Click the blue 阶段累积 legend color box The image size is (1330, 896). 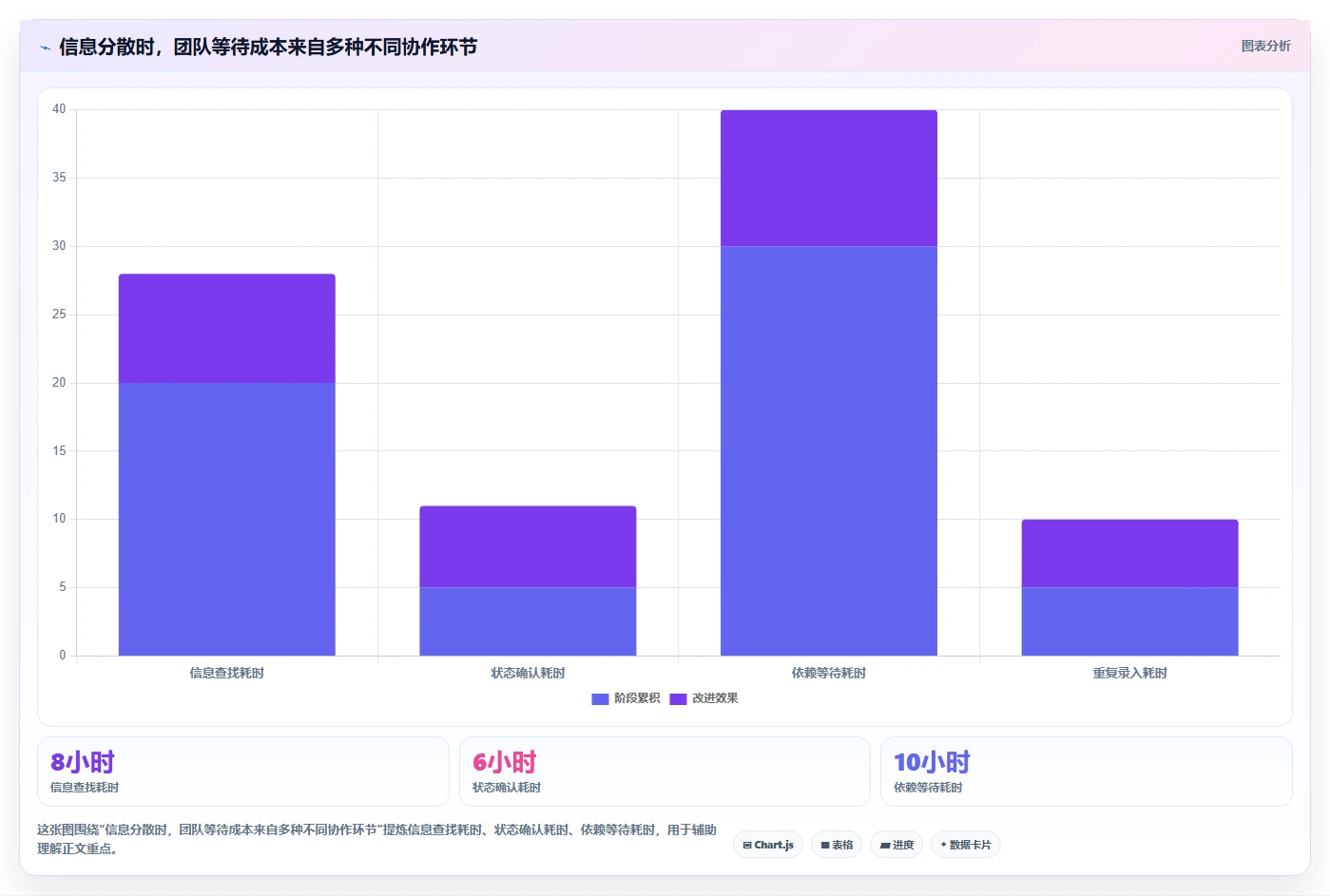pyautogui.click(x=600, y=699)
